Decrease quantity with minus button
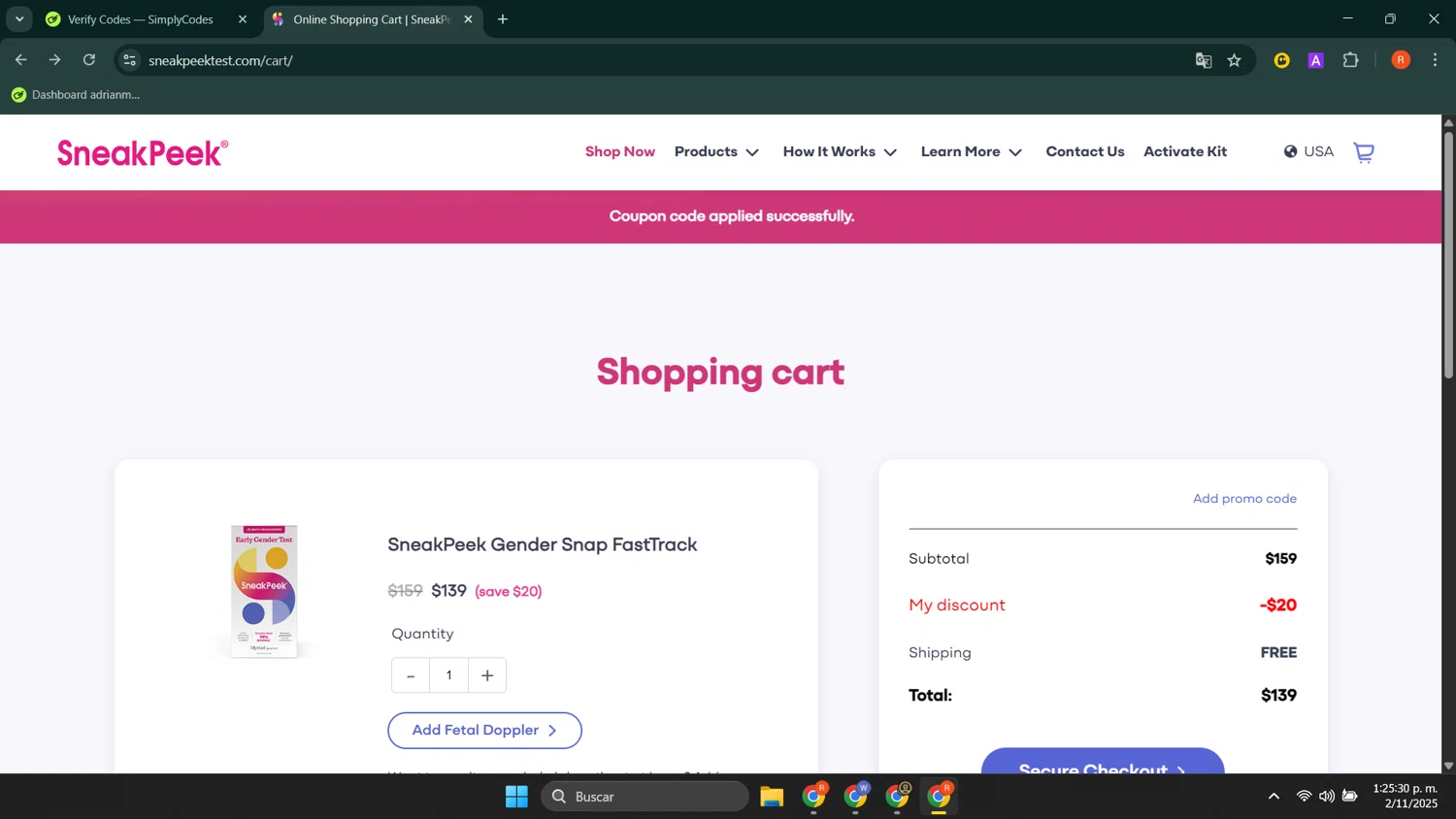Screen dimensions: 1456x819 pos(411,675)
